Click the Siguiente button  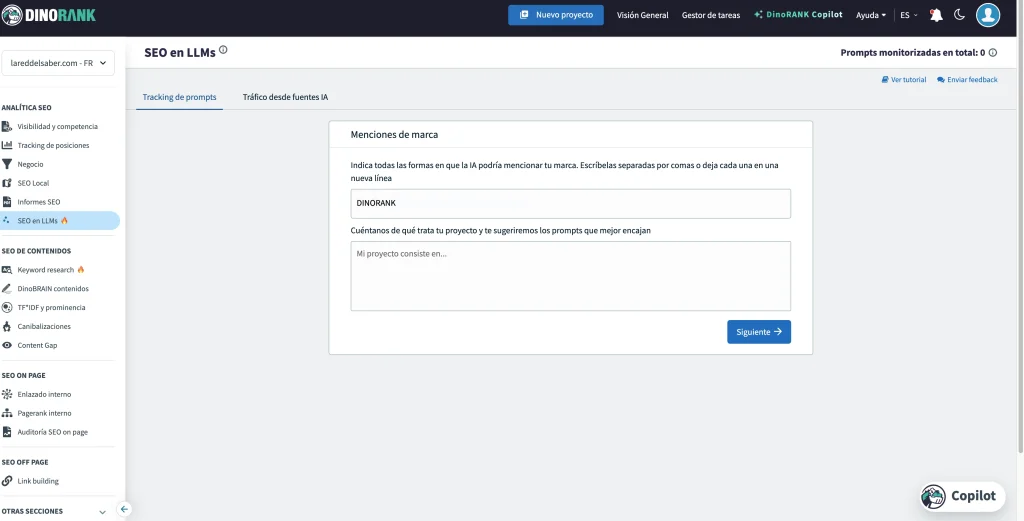[758, 332]
